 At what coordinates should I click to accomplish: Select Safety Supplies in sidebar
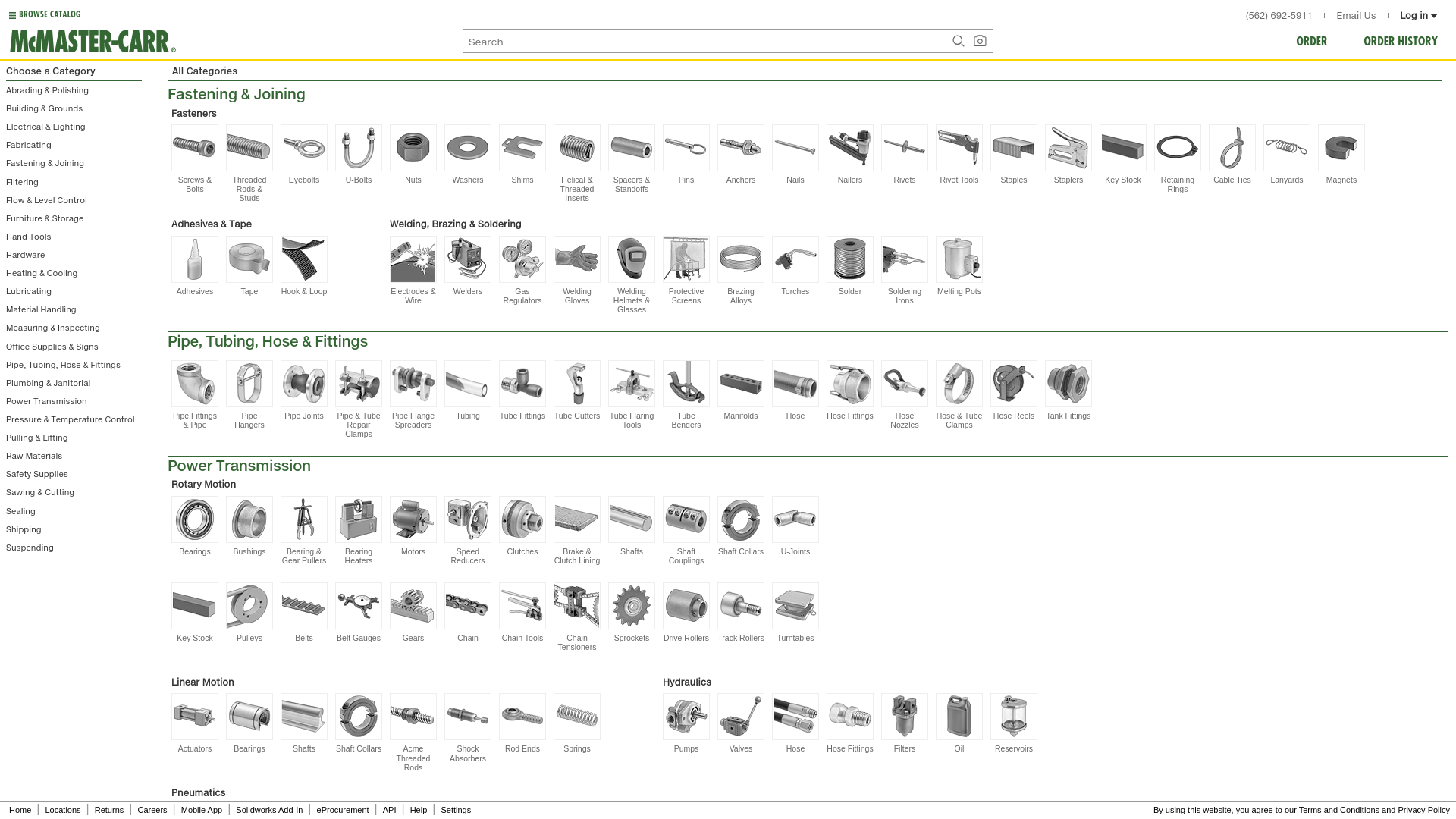(x=37, y=474)
